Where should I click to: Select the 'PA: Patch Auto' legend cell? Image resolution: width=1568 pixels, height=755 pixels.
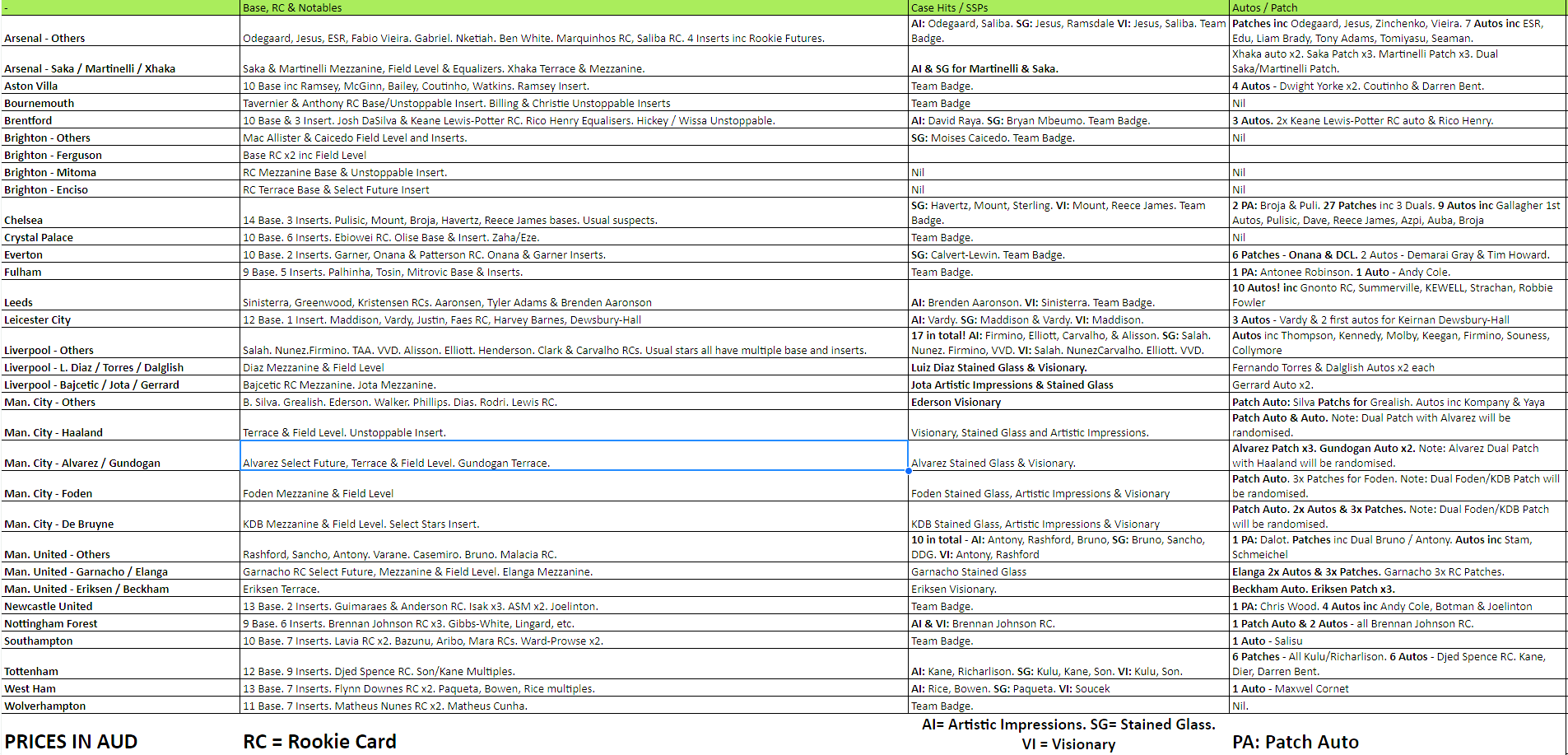(x=1398, y=734)
